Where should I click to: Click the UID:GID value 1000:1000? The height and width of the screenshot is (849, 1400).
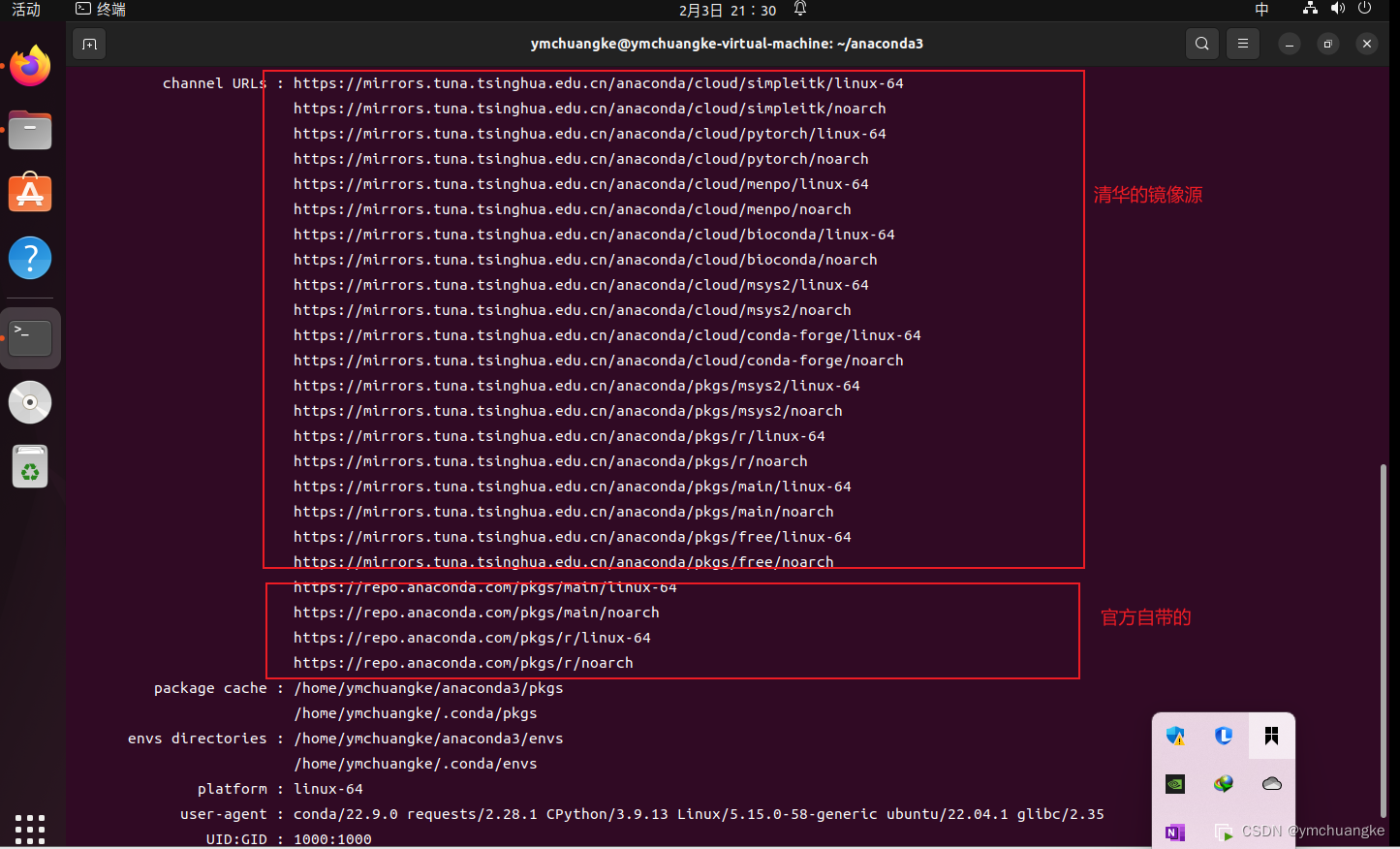[x=332, y=839]
